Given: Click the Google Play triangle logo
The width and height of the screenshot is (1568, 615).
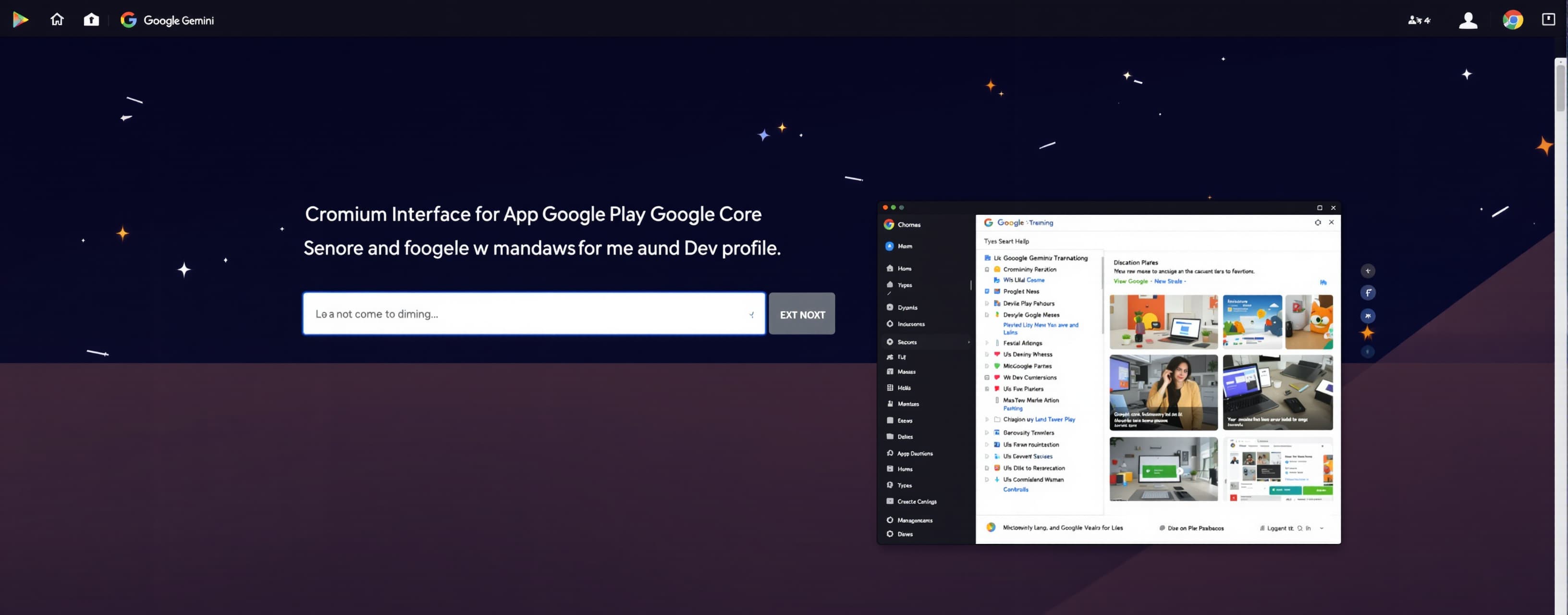Looking at the screenshot, I should click(20, 20).
